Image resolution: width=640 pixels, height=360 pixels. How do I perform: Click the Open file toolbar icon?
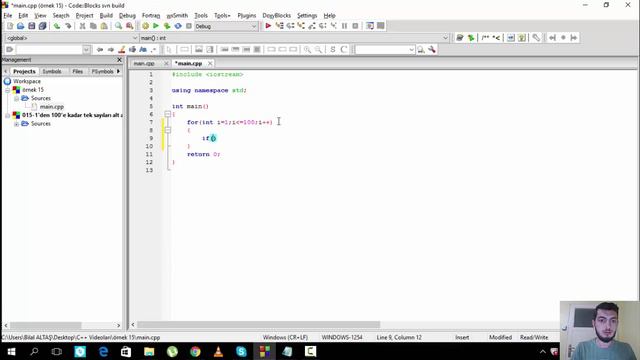tap(20, 26)
